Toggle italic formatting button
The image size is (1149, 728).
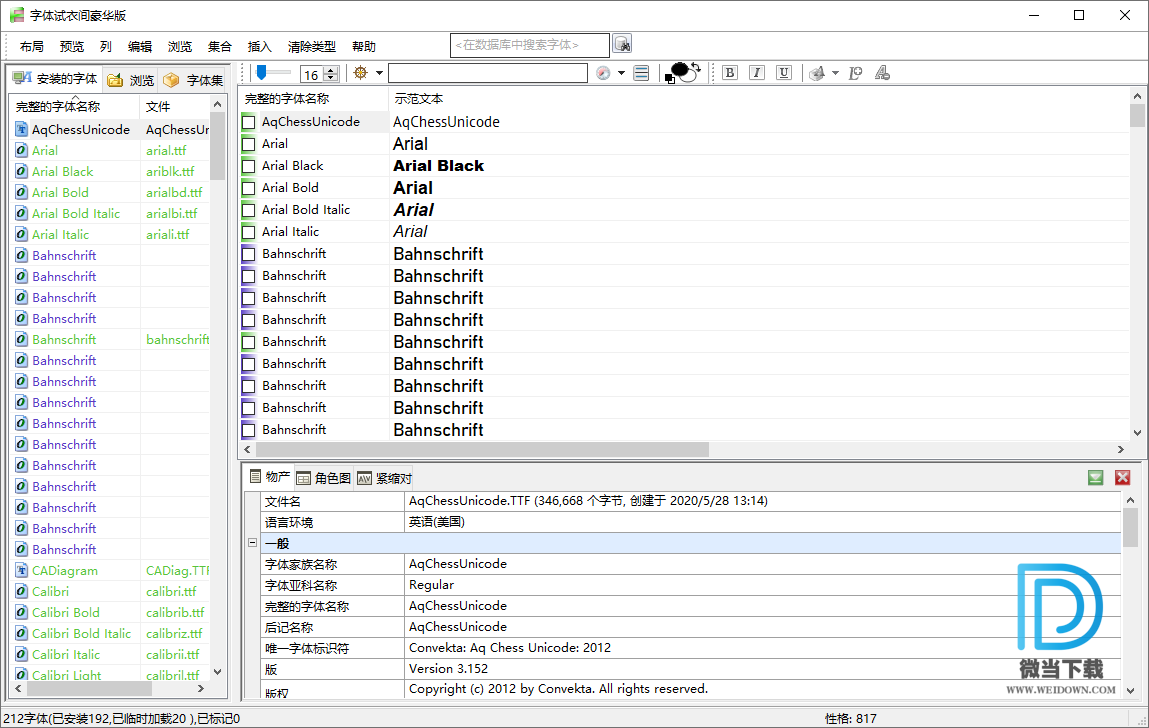tap(757, 73)
